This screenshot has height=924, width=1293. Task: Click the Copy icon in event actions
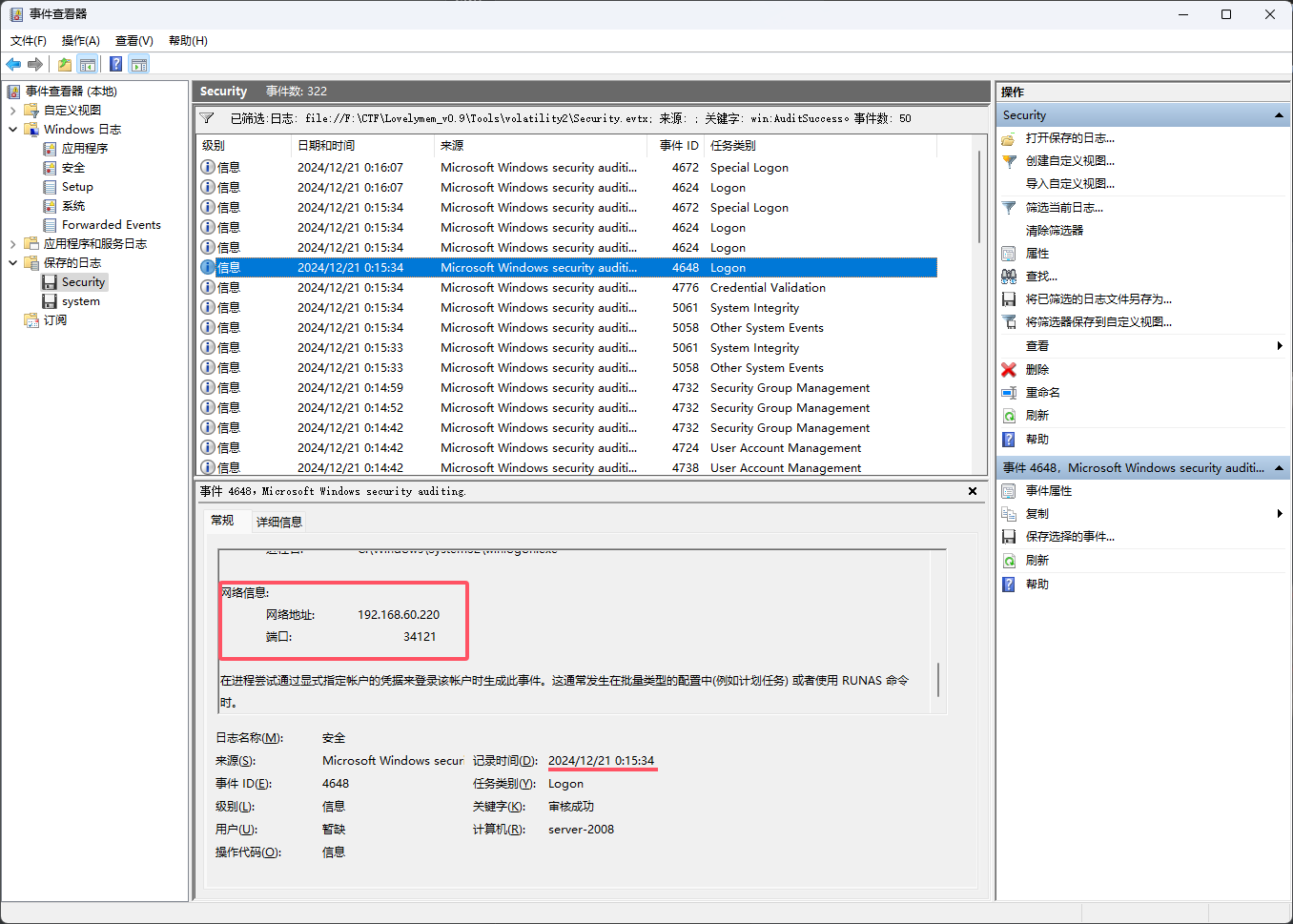point(1009,514)
